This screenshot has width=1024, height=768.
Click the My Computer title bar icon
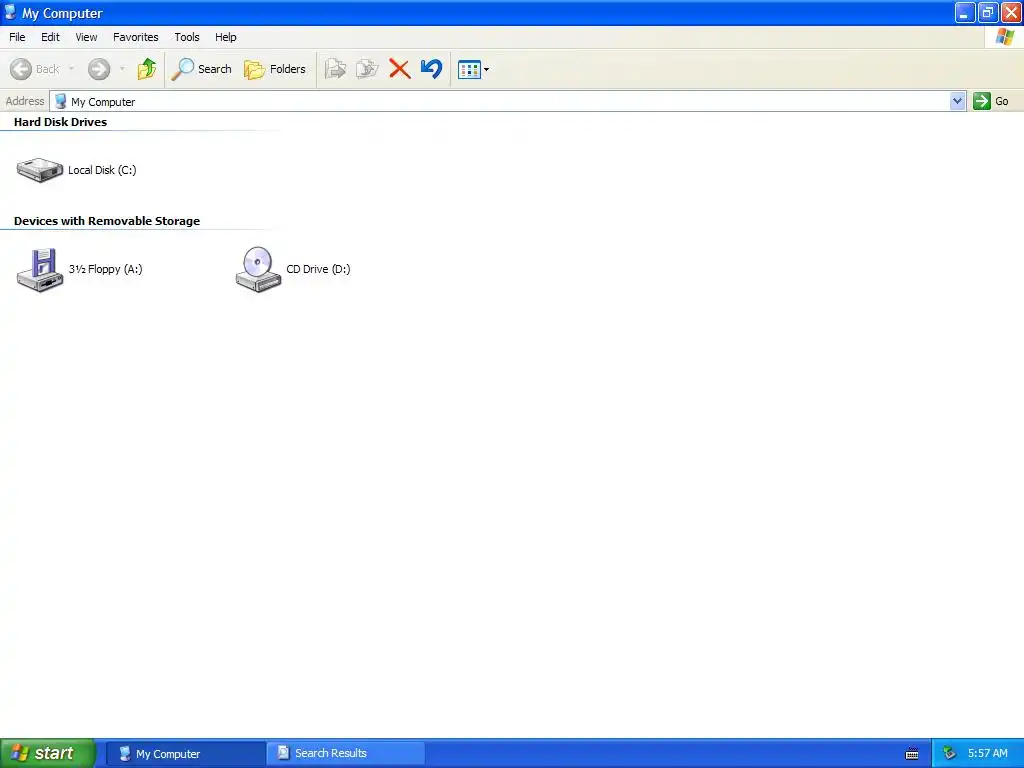[10, 12]
